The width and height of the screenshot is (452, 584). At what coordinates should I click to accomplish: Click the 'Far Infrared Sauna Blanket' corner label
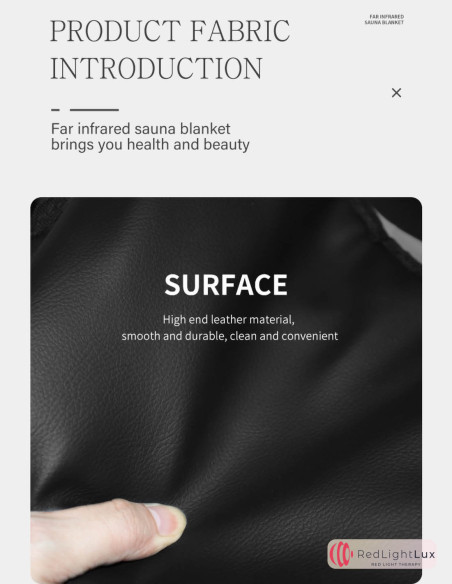[x=384, y=19]
